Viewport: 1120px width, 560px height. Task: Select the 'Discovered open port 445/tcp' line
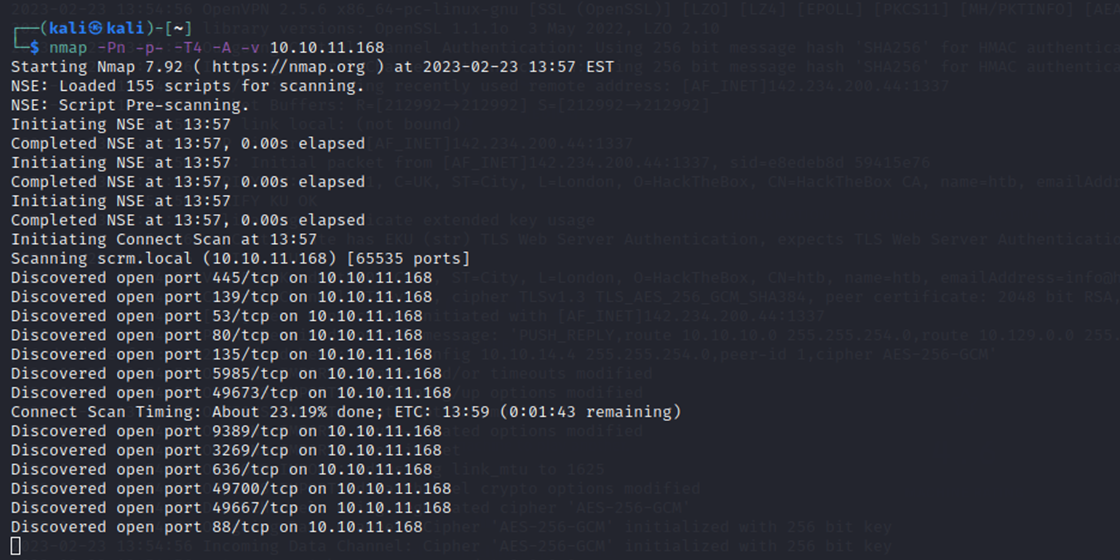click(x=221, y=277)
